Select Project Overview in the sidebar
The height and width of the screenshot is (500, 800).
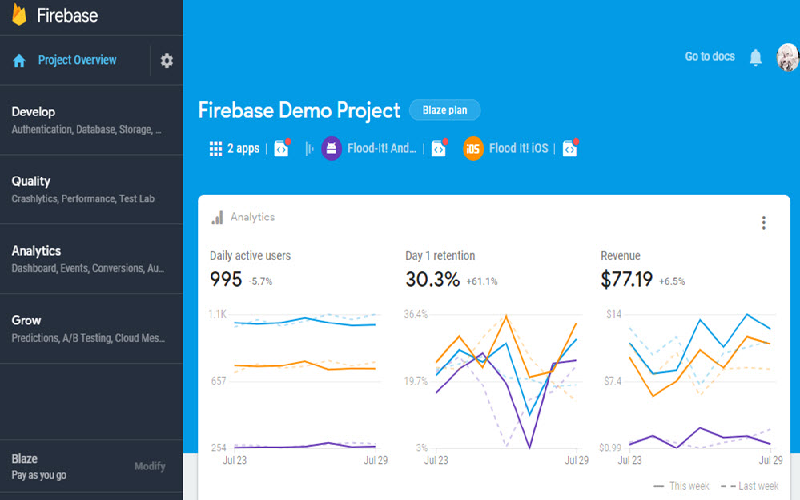(x=77, y=61)
